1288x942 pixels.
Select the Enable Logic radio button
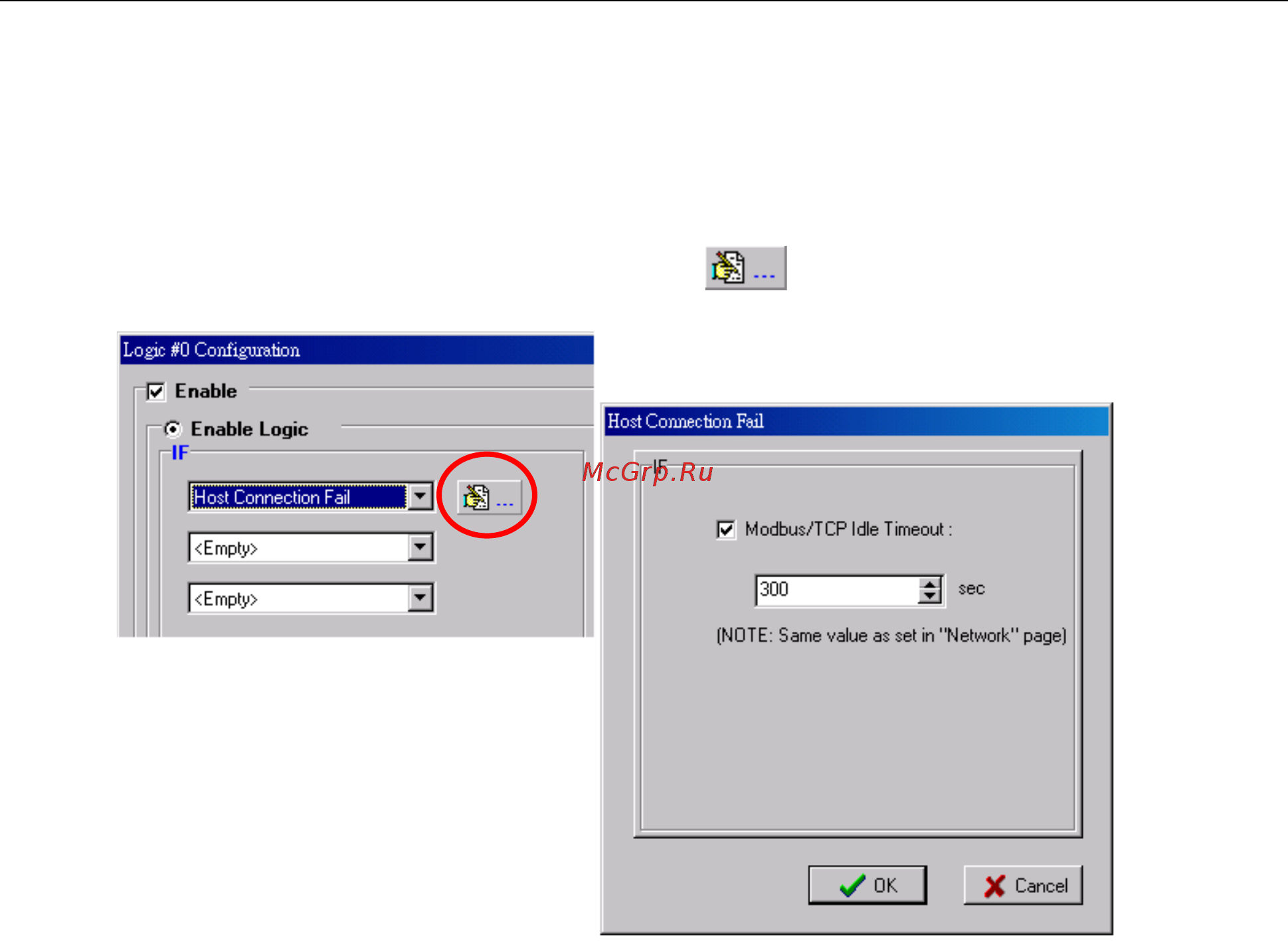click(173, 429)
